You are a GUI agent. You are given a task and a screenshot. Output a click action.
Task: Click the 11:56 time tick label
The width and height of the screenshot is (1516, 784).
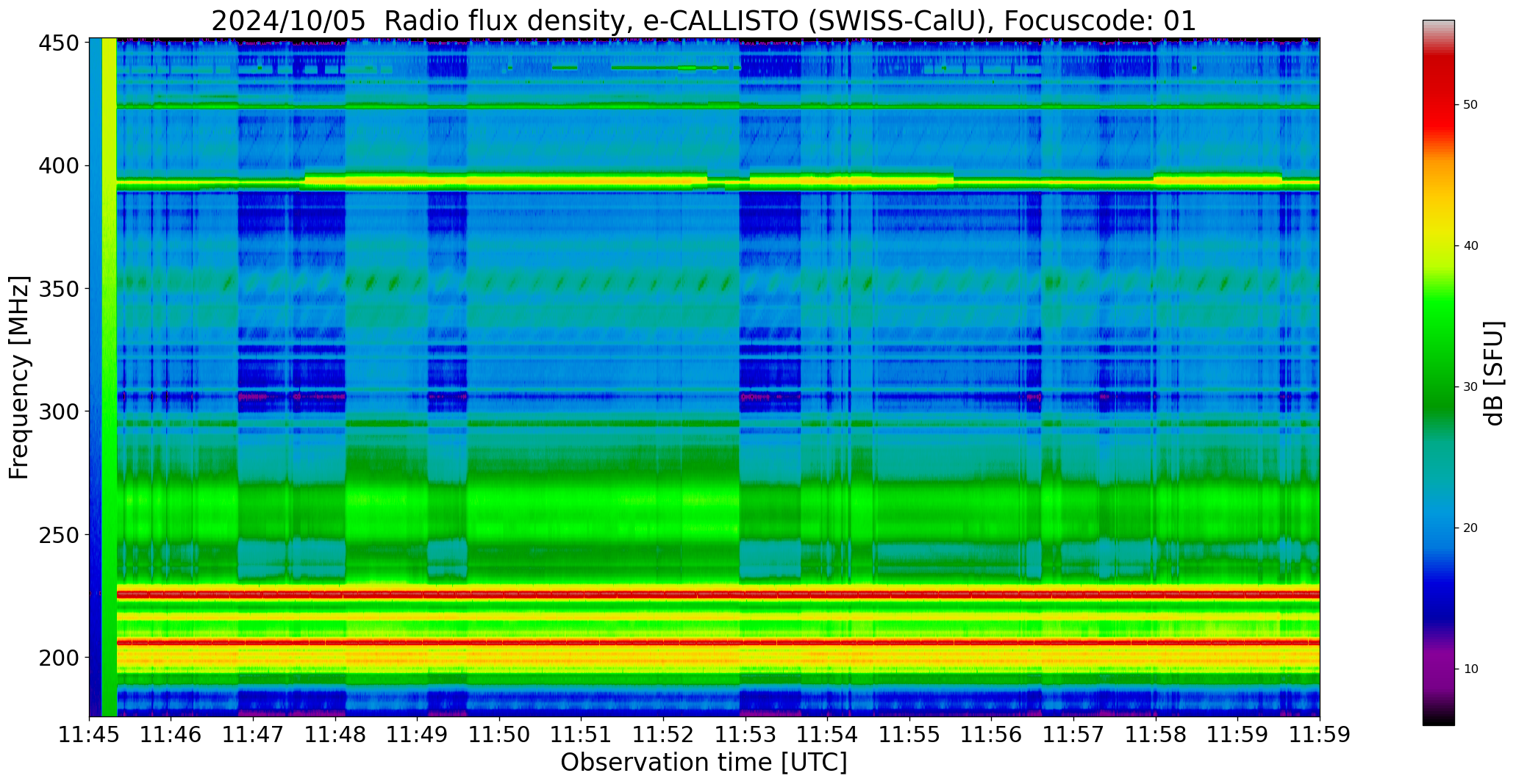992,735
